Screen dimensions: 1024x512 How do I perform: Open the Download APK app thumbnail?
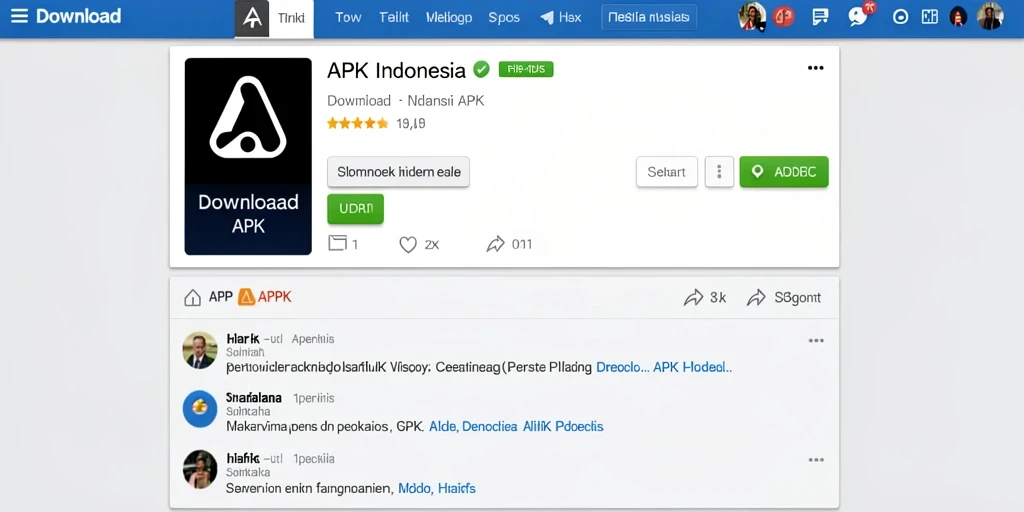click(248, 156)
